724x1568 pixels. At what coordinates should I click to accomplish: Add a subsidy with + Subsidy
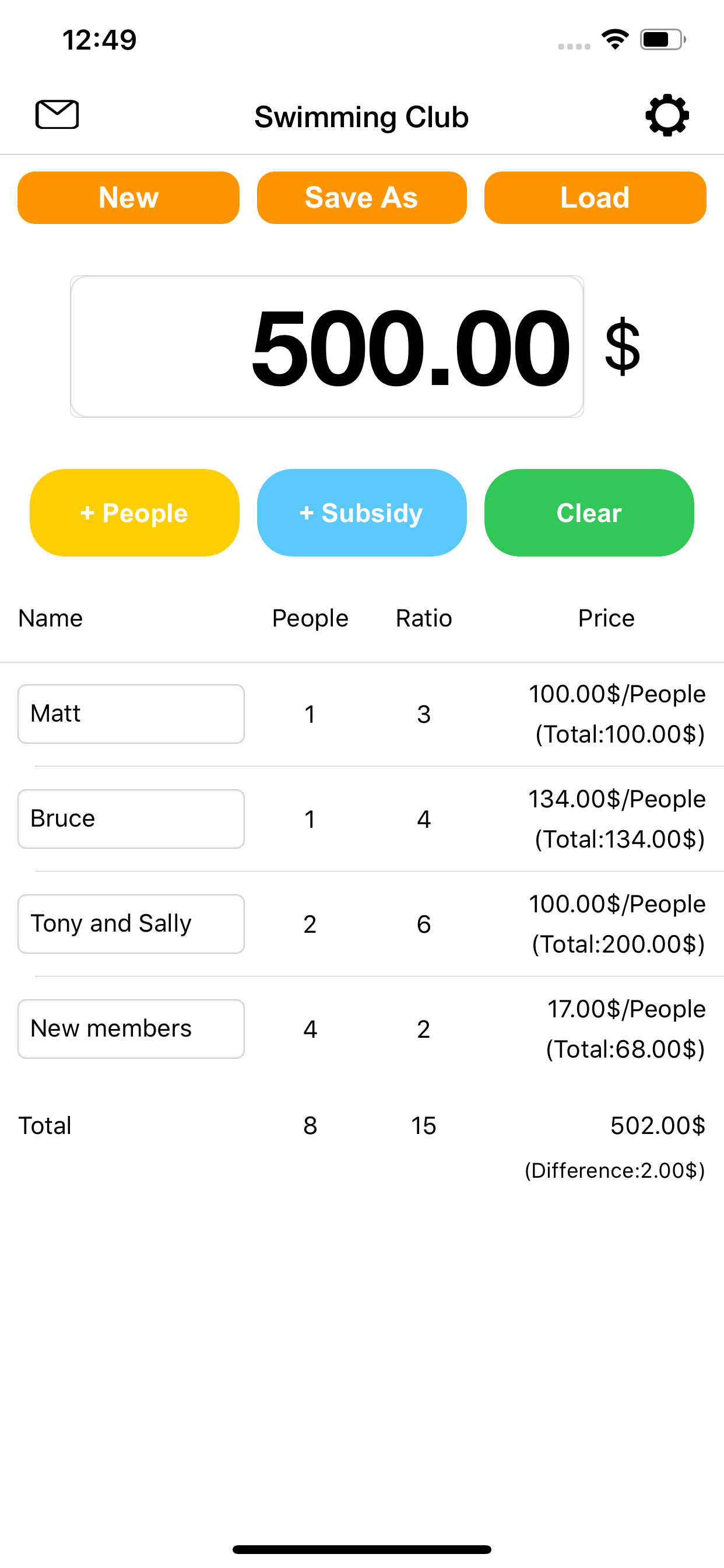[361, 513]
